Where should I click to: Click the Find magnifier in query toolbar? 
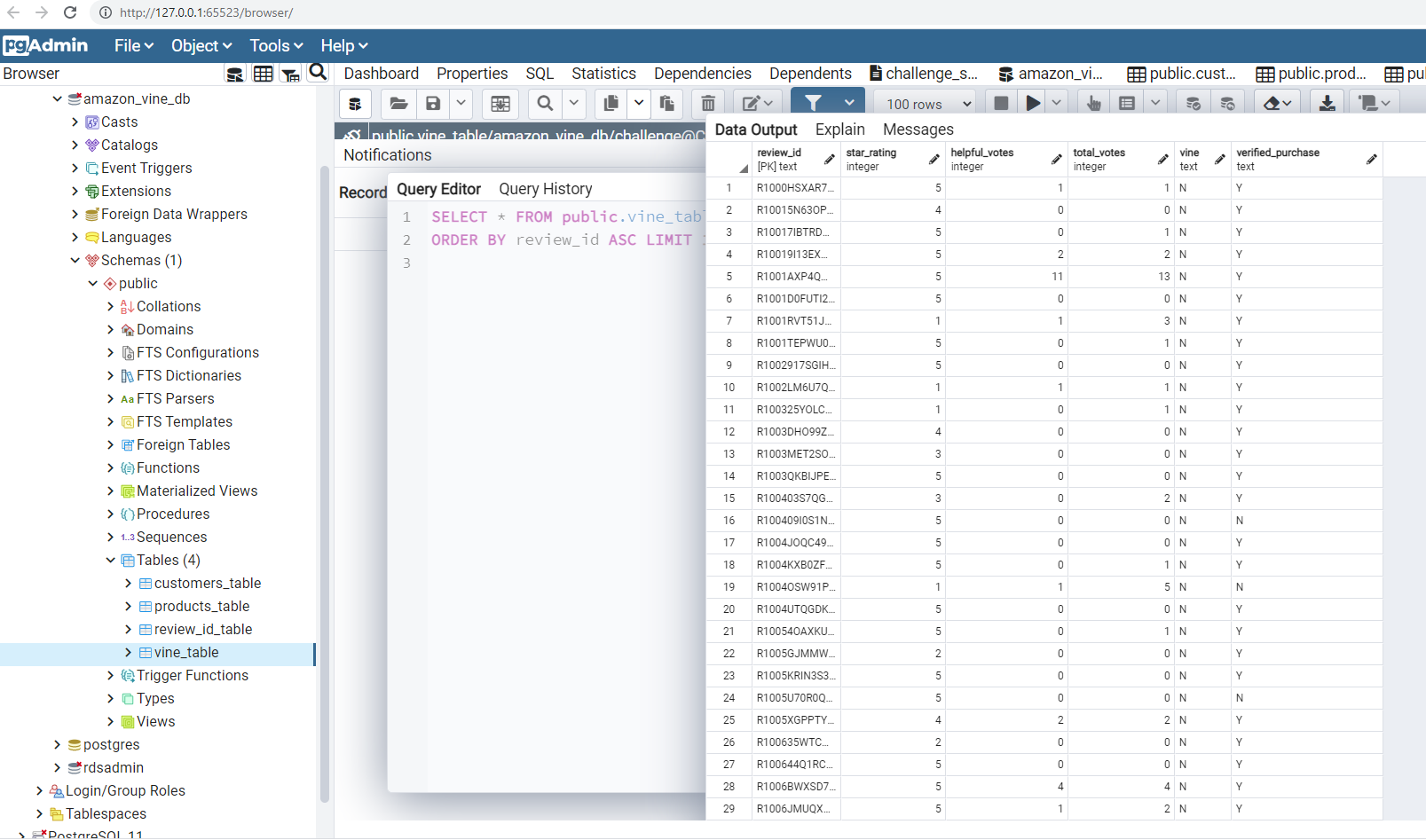coord(545,104)
